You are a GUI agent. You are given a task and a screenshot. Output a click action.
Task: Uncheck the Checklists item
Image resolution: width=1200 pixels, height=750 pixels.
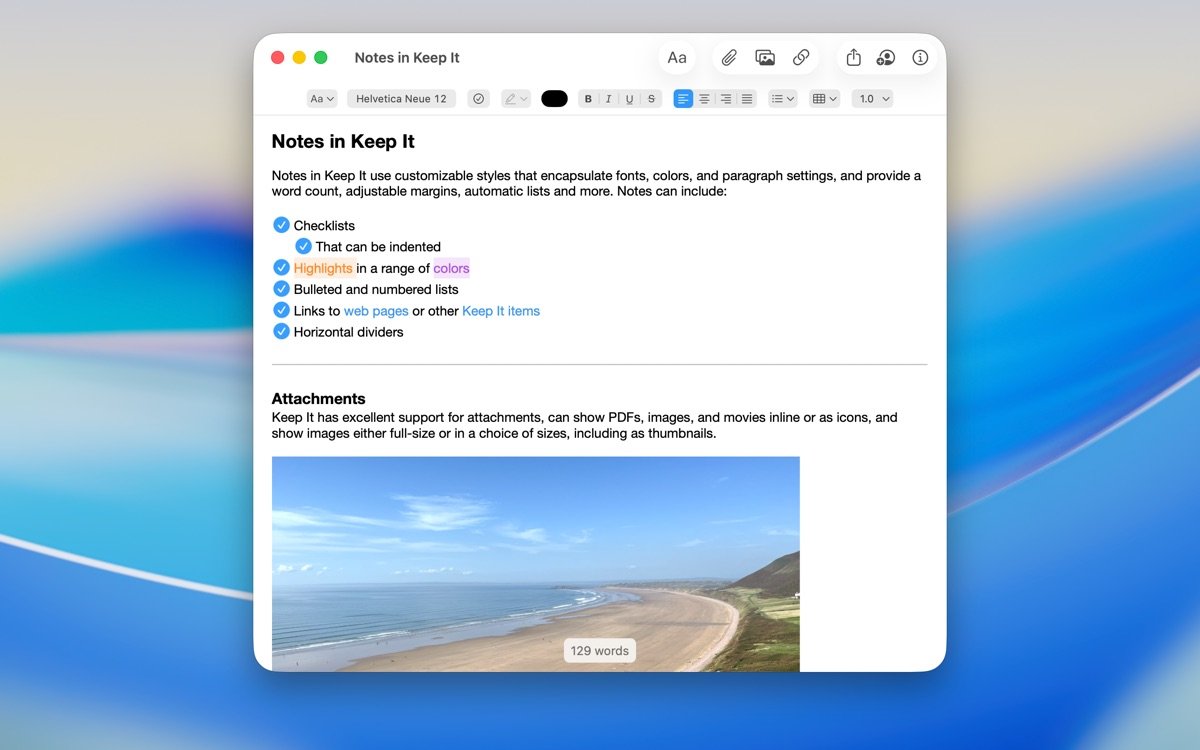(x=281, y=225)
